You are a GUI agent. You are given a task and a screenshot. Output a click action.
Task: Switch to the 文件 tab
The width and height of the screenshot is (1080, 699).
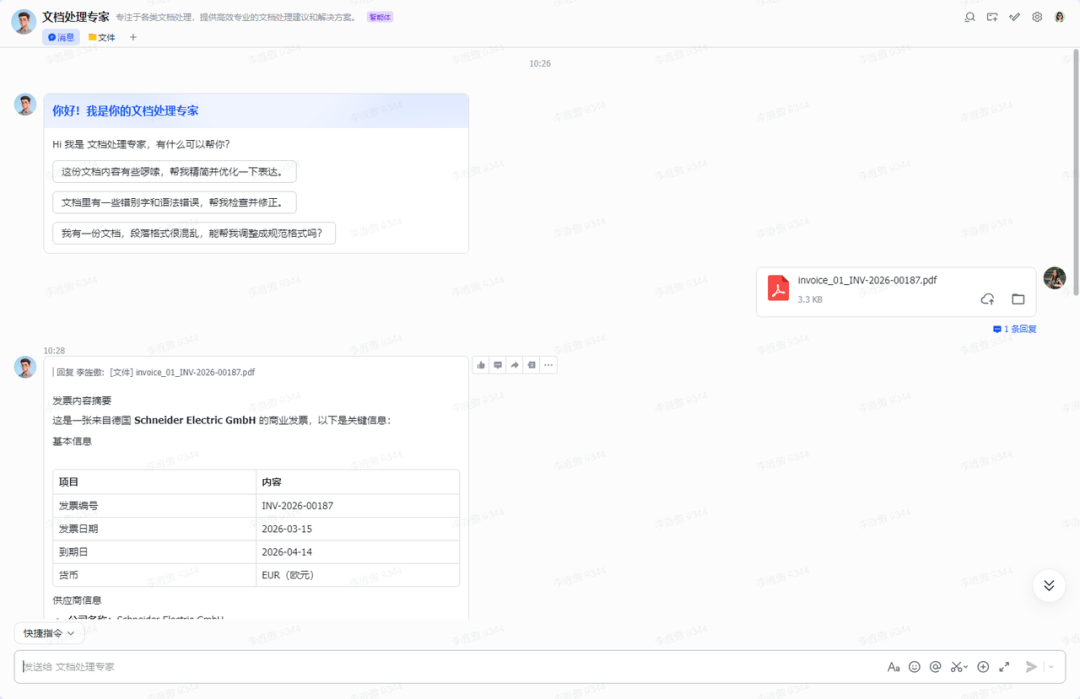pyautogui.click(x=102, y=37)
